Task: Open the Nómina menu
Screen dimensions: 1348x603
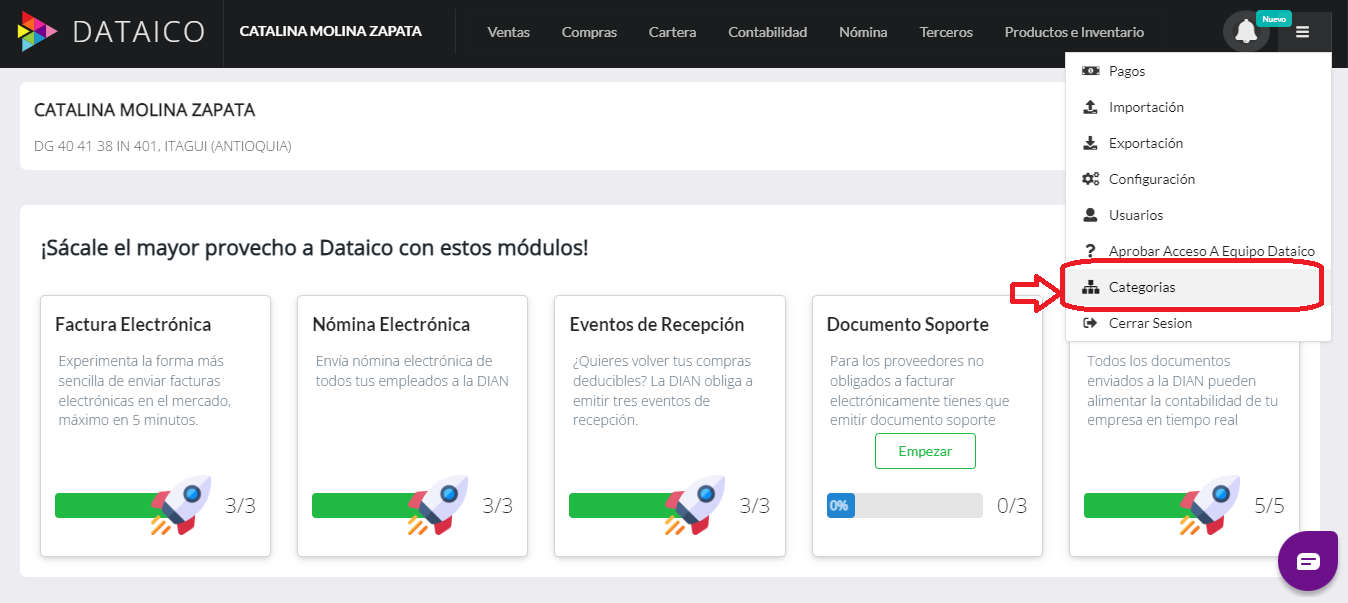Action: [863, 32]
